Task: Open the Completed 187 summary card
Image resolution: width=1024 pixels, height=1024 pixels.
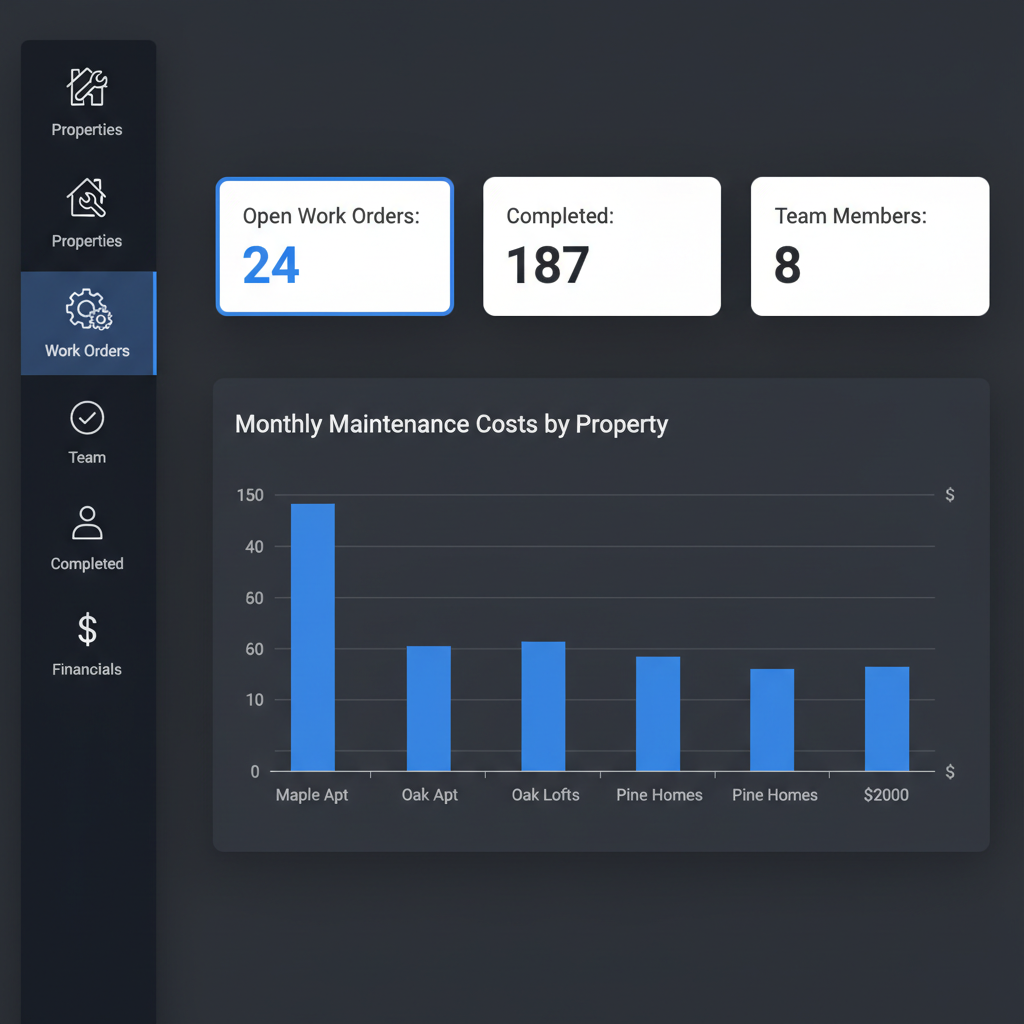Action: point(601,246)
